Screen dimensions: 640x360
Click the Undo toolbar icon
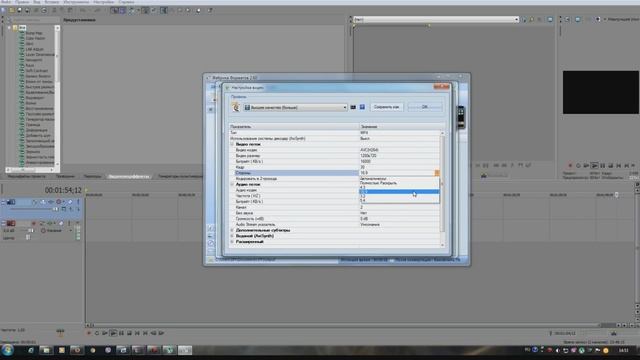(83, 10)
